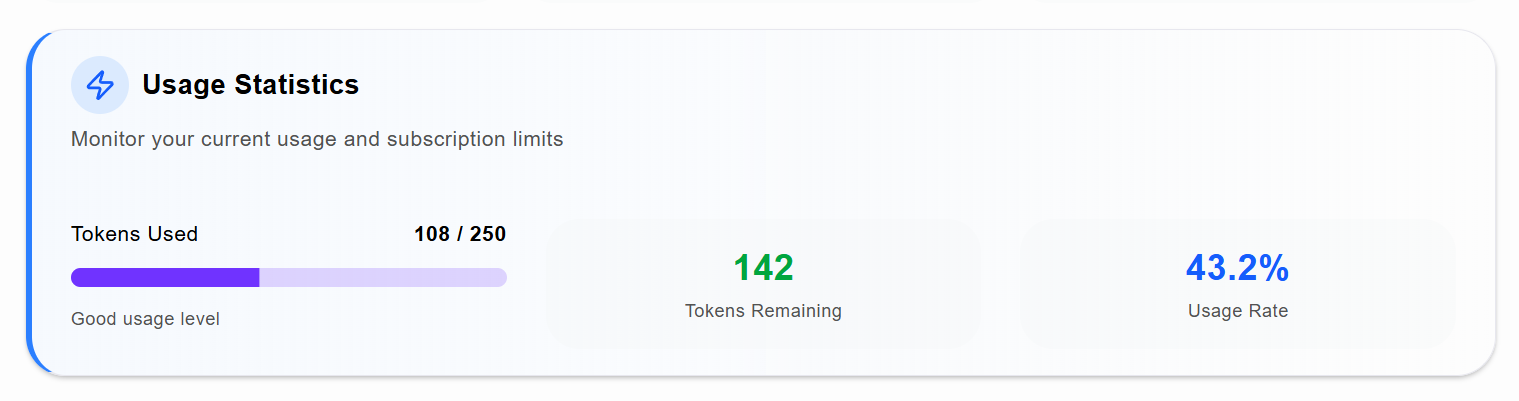Click the circular light blue icon background
Image resolution: width=1519 pixels, height=401 pixels.
tap(100, 85)
